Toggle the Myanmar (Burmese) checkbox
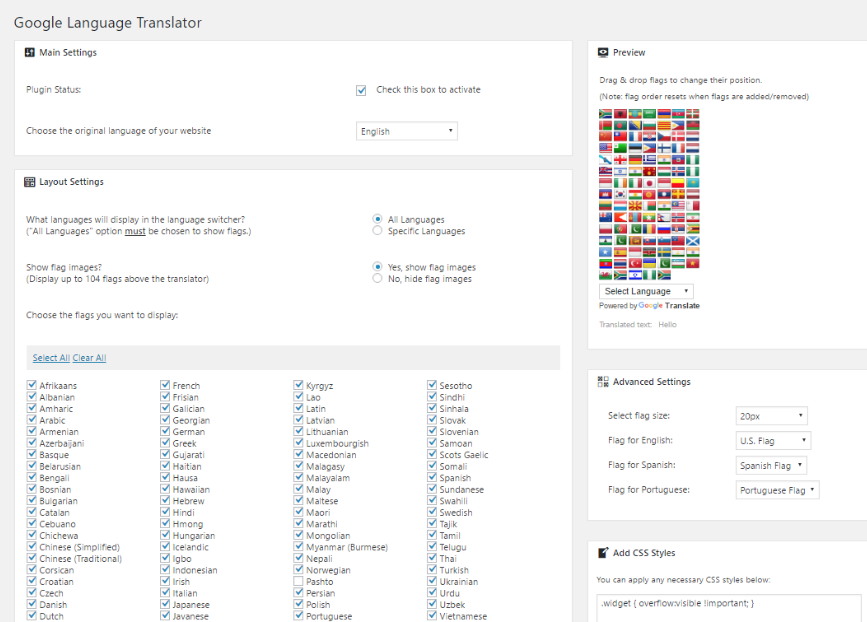867x622 pixels. [x=299, y=546]
